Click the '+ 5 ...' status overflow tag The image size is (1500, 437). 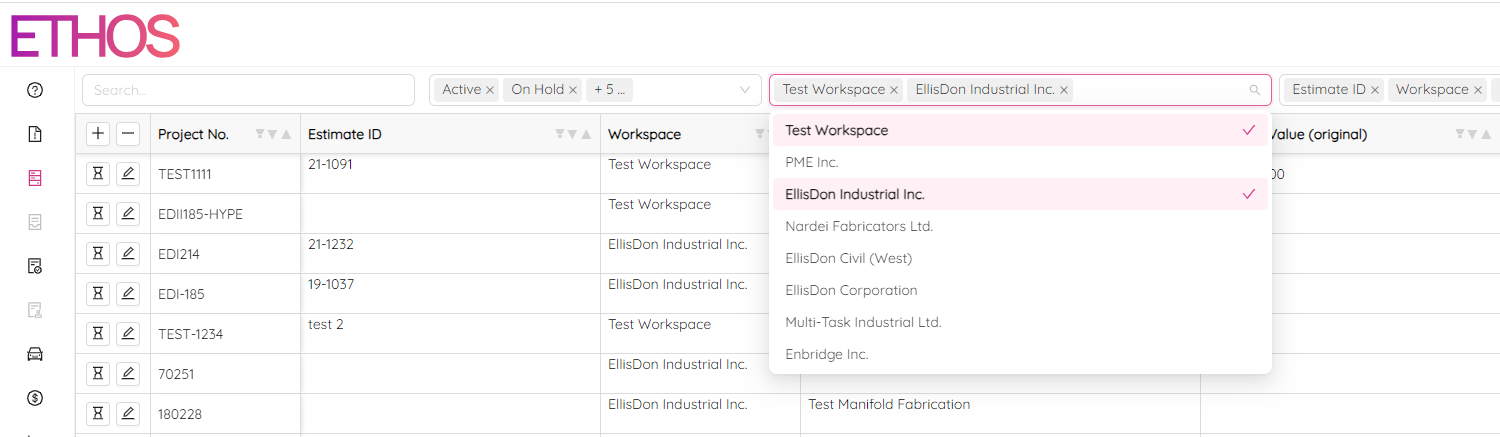[609, 90]
